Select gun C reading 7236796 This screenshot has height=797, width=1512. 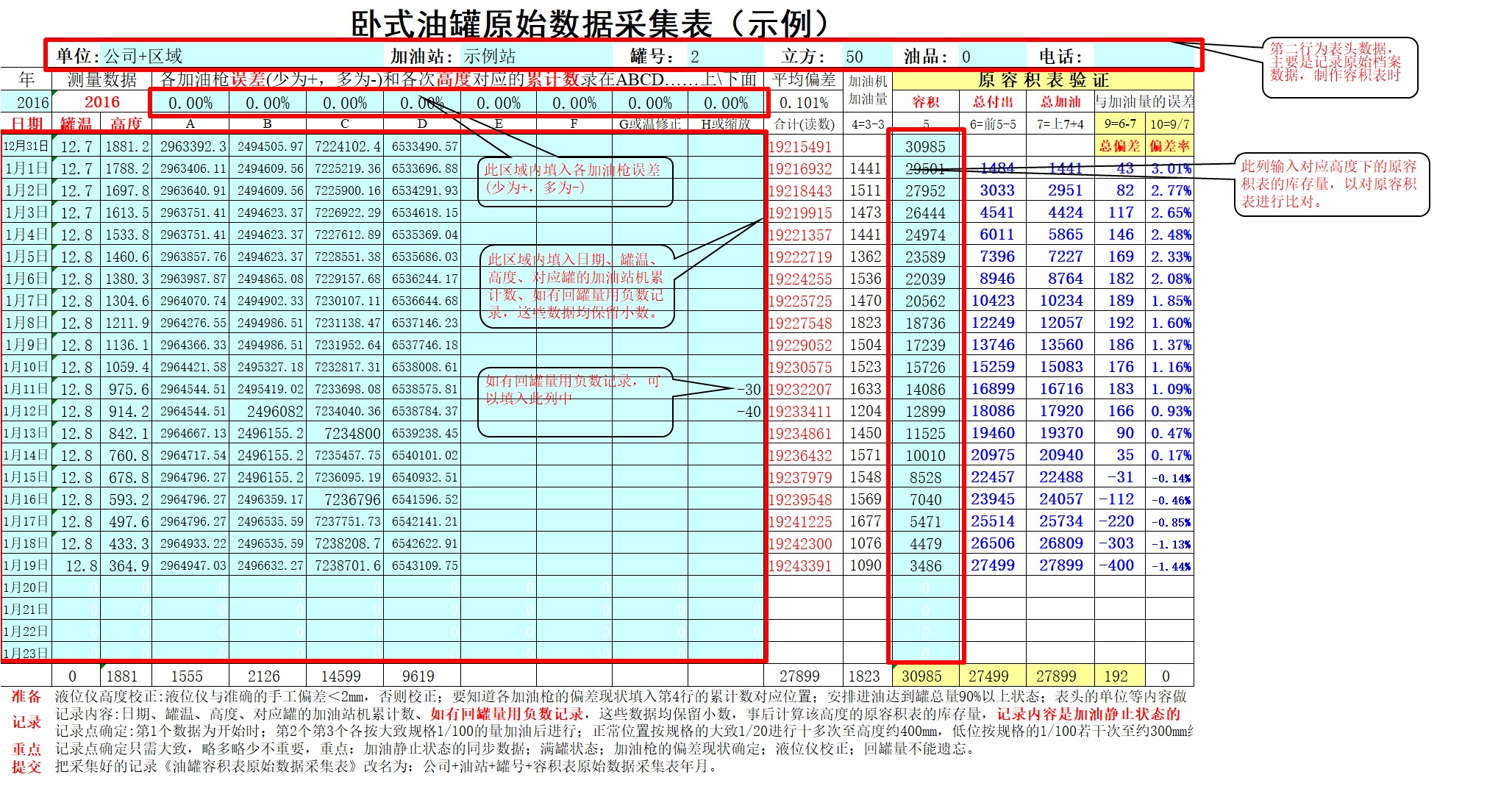click(345, 499)
